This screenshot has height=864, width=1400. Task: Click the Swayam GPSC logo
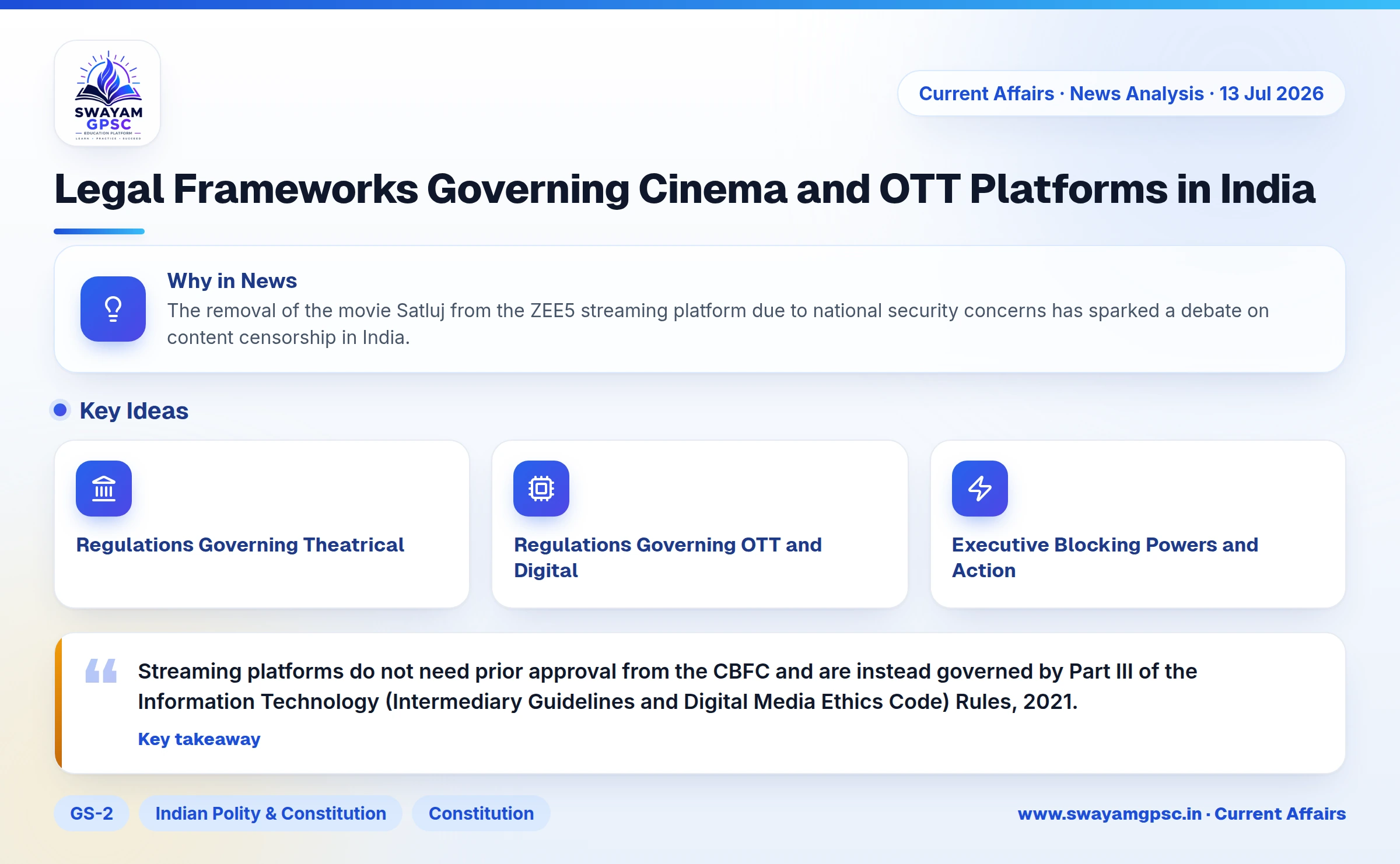tap(107, 93)
